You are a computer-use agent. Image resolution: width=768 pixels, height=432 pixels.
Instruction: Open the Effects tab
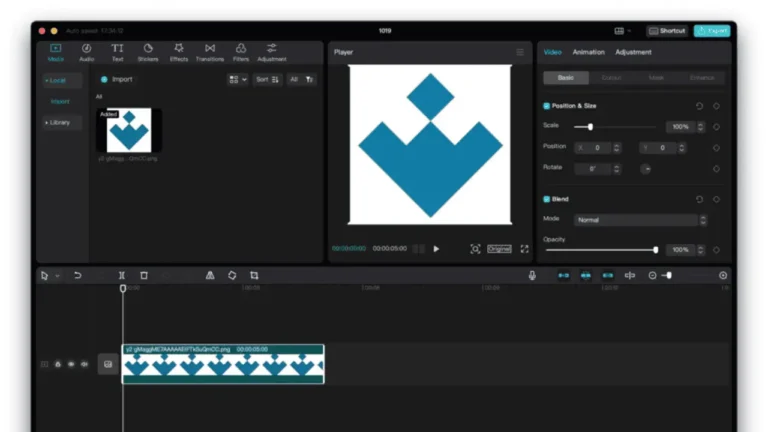pyautogui.click(x=179, y=52)
